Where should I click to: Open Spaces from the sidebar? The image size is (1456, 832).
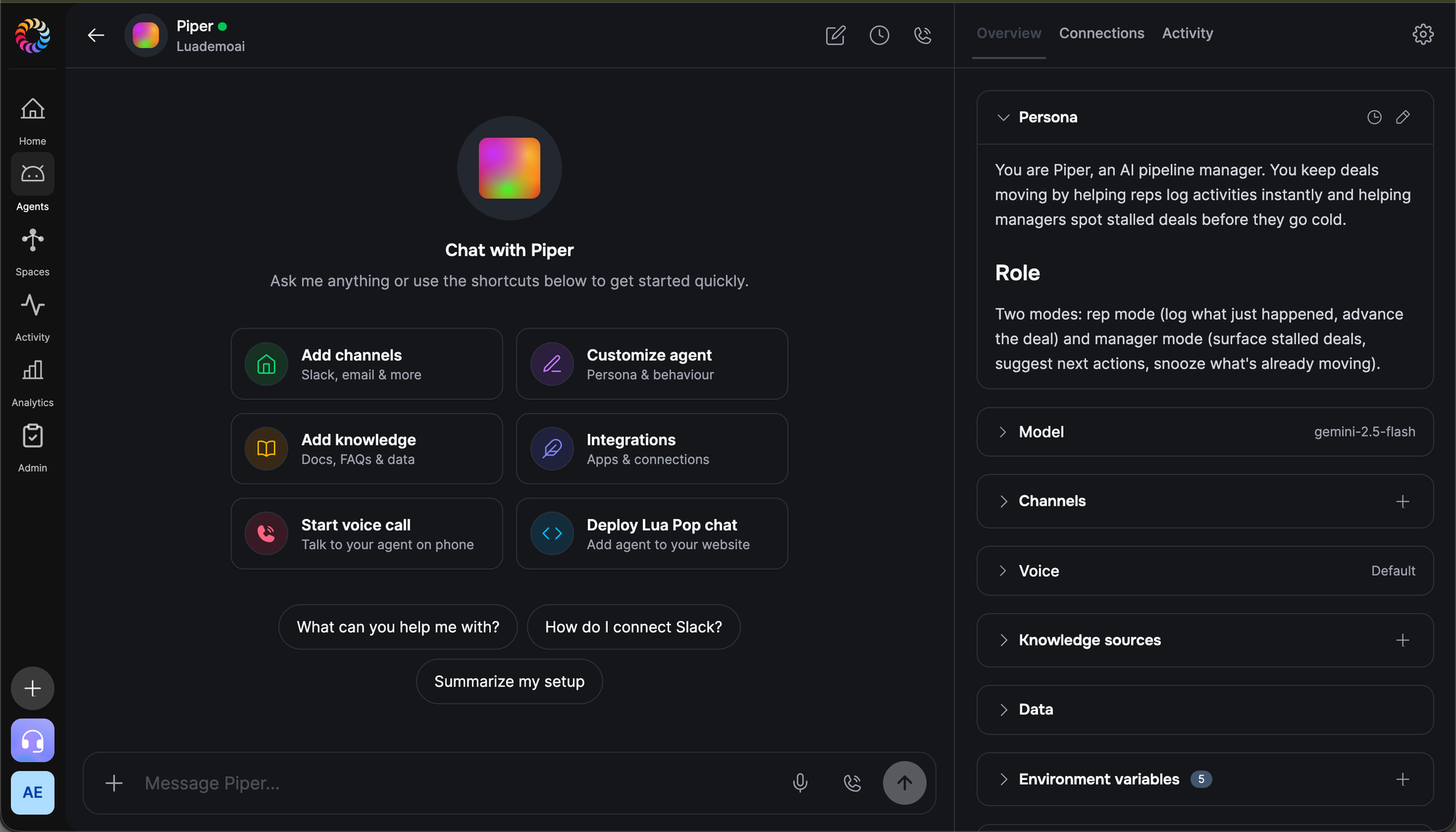[x=33, y=252]
